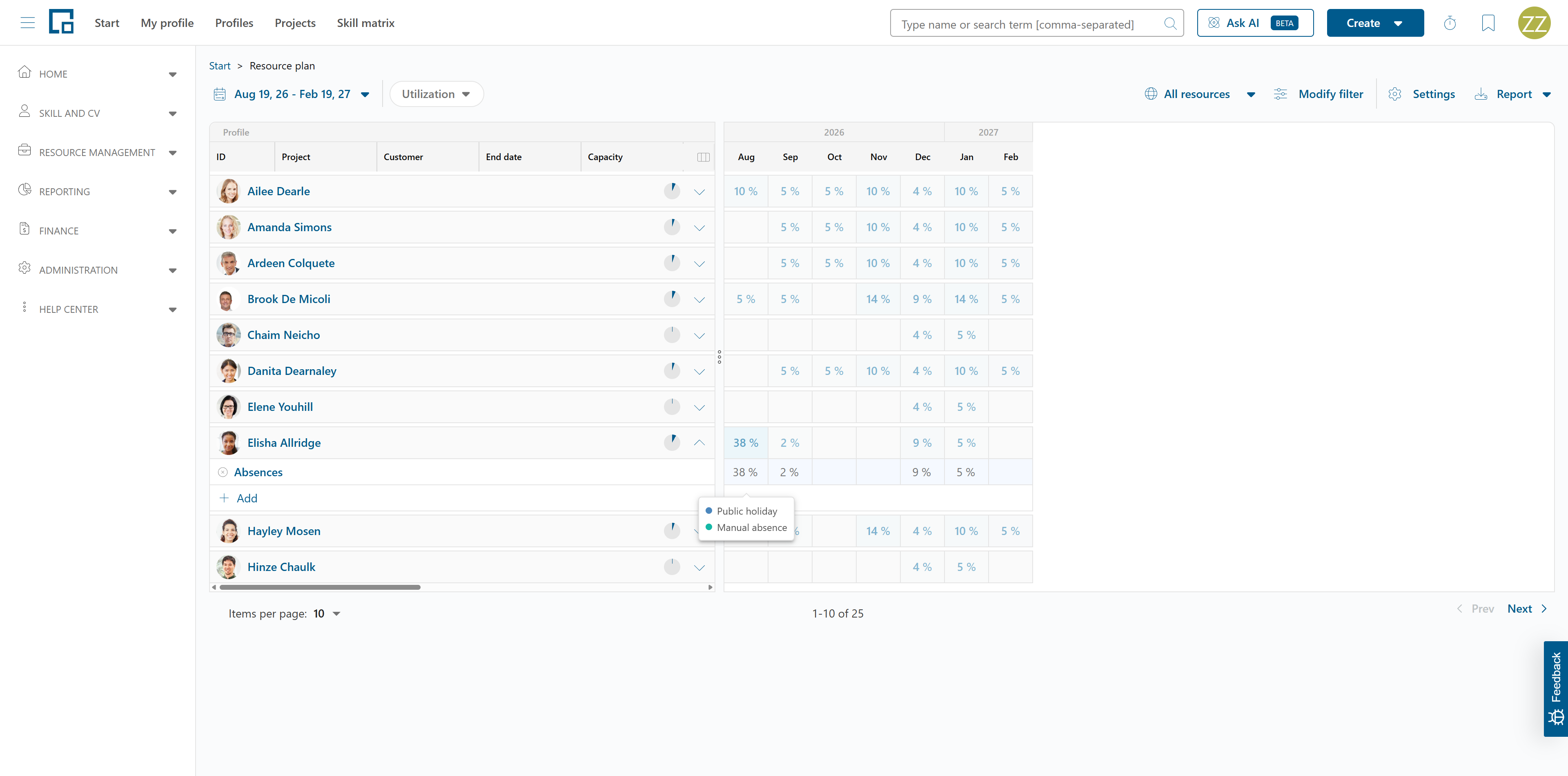Open the date range dropdown Aug 19, 26 - Feb 19, 27
The image size is (1568, 776).
pyautogui.click(x=292, y=94)
